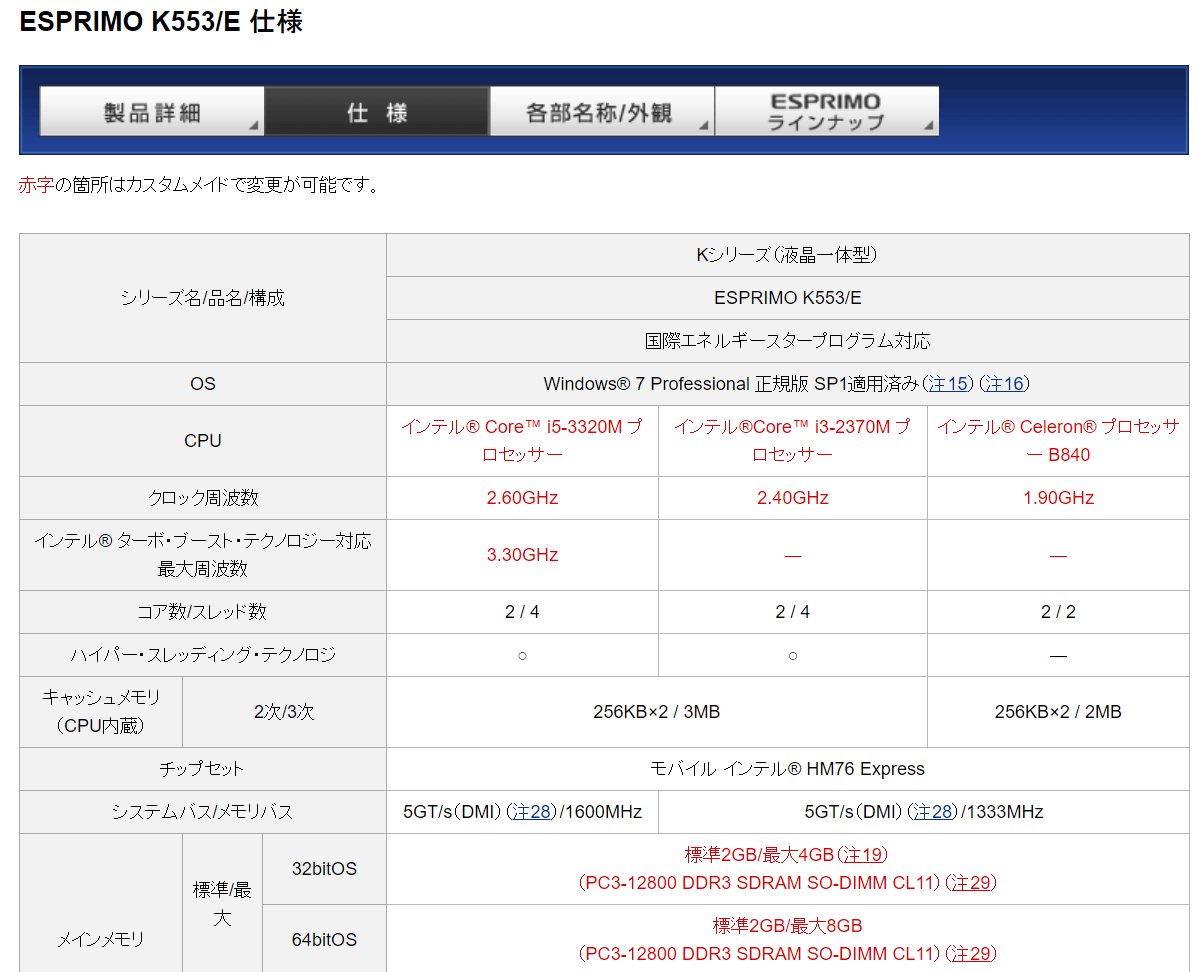The image size is (1198, 972).
Task: Select the "Windows® 7 Professional 正規版" text
Action: coord(675,384)
